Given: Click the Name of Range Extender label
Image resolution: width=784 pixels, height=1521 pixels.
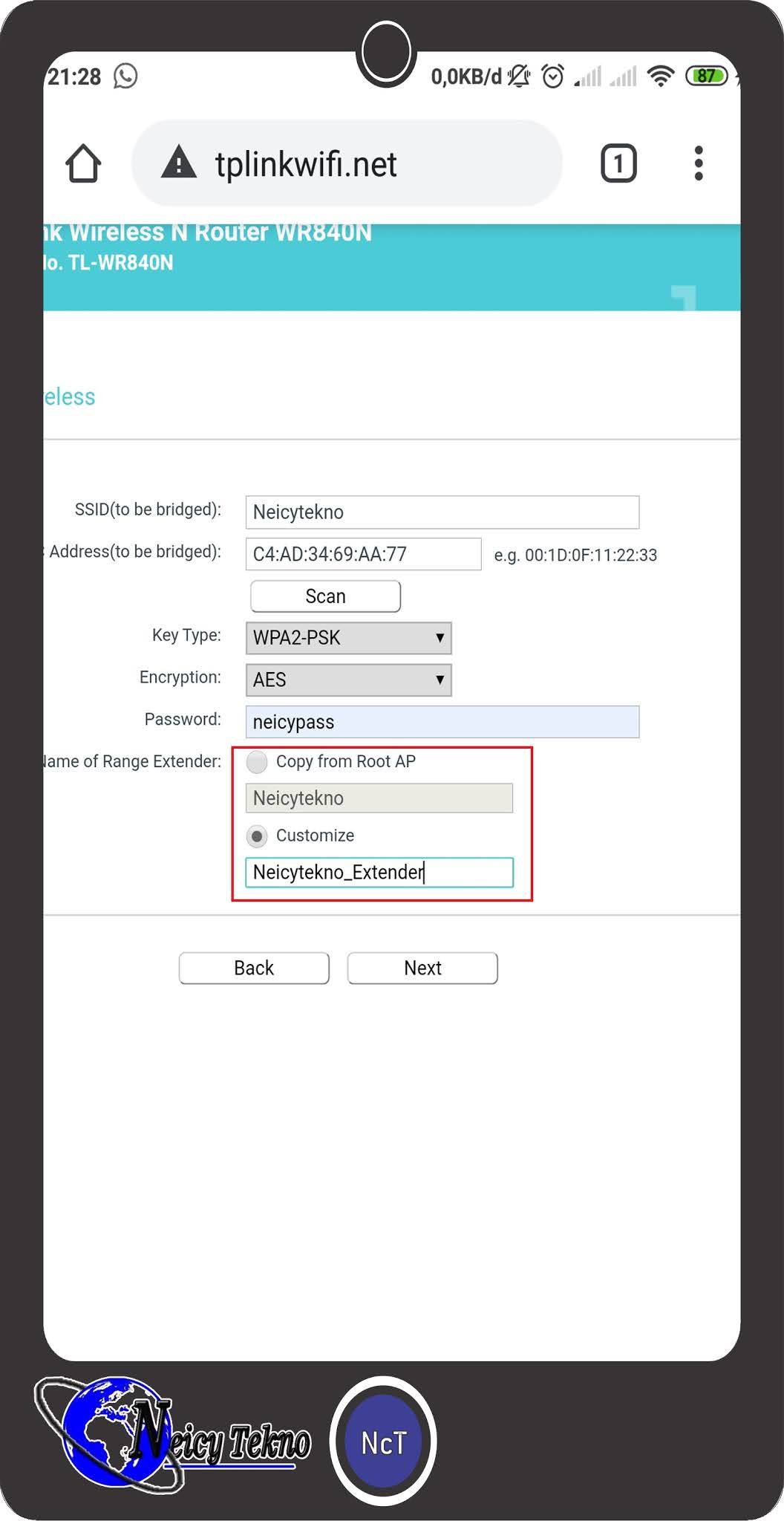Looking at the screenshot, I should (133, 761).
